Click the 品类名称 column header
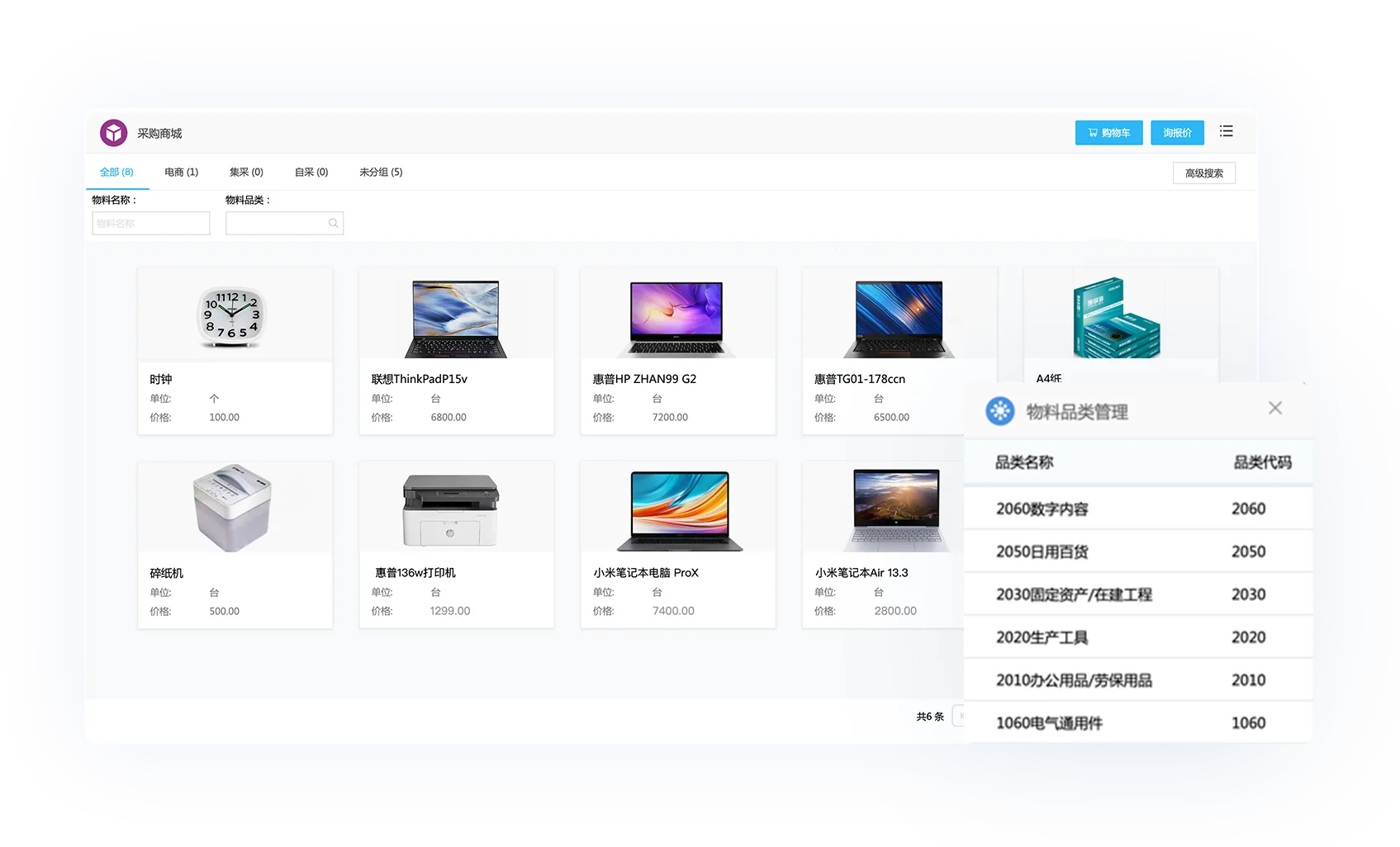 click(1024, 463)
